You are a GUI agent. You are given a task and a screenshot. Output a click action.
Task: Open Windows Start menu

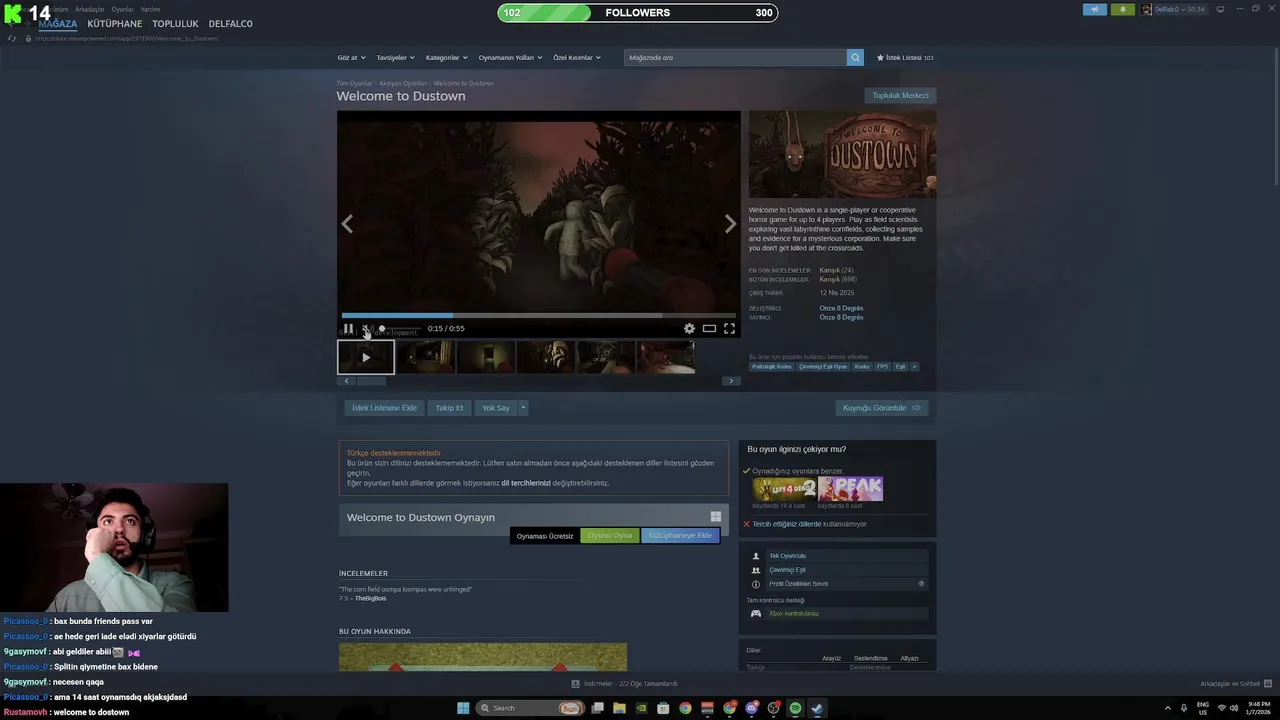[463, 708]
